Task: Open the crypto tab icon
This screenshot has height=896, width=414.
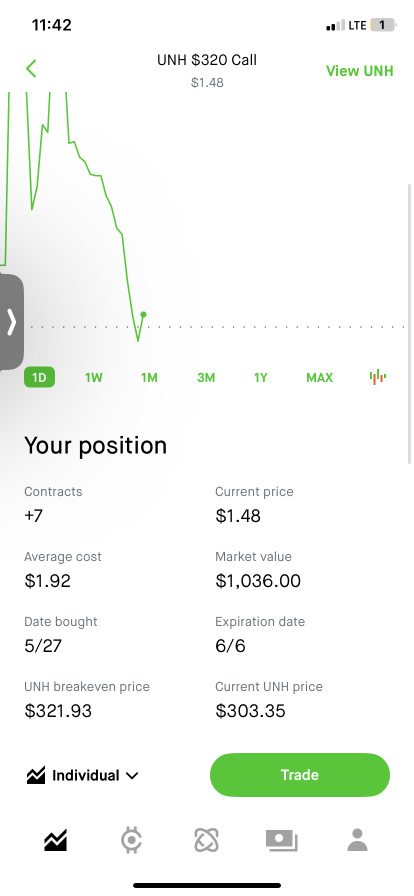Action: (x=132, y=841)
